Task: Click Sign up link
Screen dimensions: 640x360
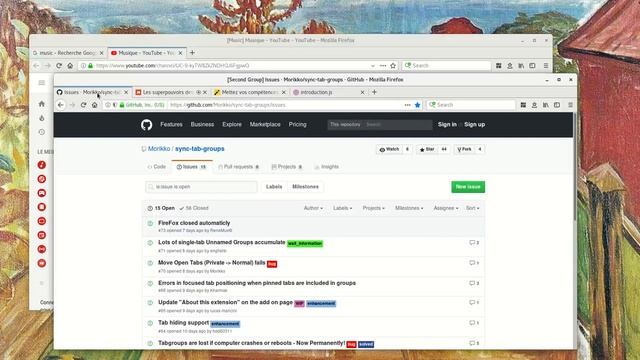Action: (474, 124)
